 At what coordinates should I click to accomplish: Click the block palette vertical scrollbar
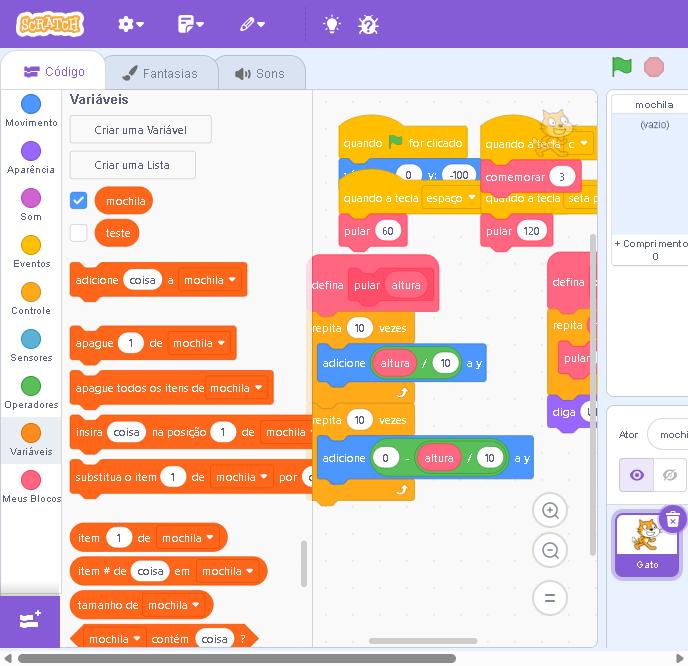304,564
